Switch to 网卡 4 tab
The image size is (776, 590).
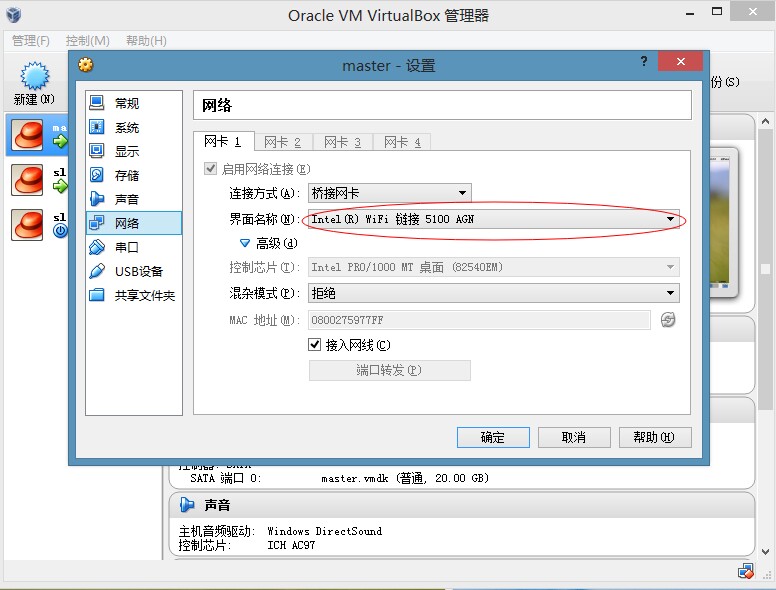(x=402, y=143)
